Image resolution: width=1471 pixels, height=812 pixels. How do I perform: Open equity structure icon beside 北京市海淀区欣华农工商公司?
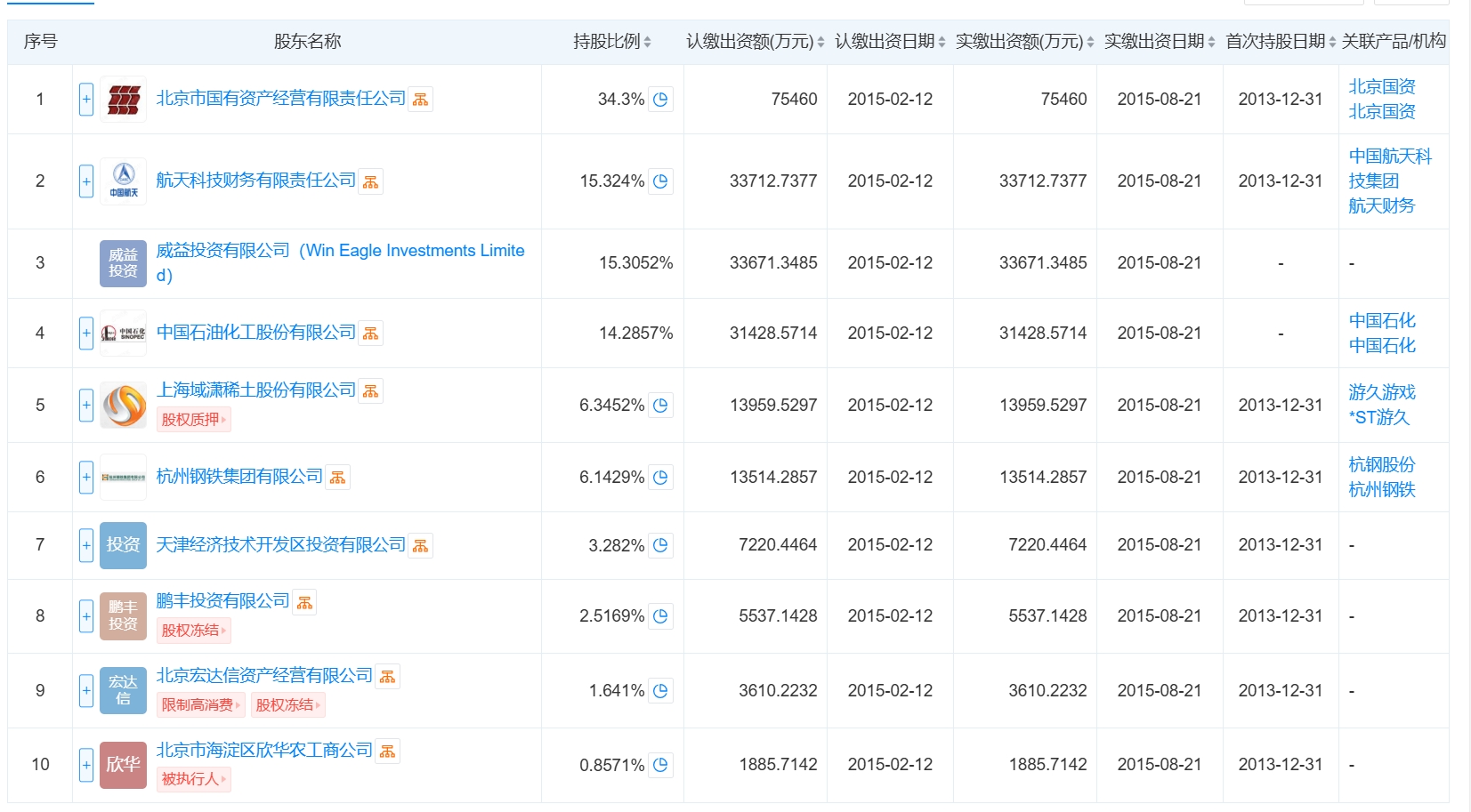tap(388, 752)
